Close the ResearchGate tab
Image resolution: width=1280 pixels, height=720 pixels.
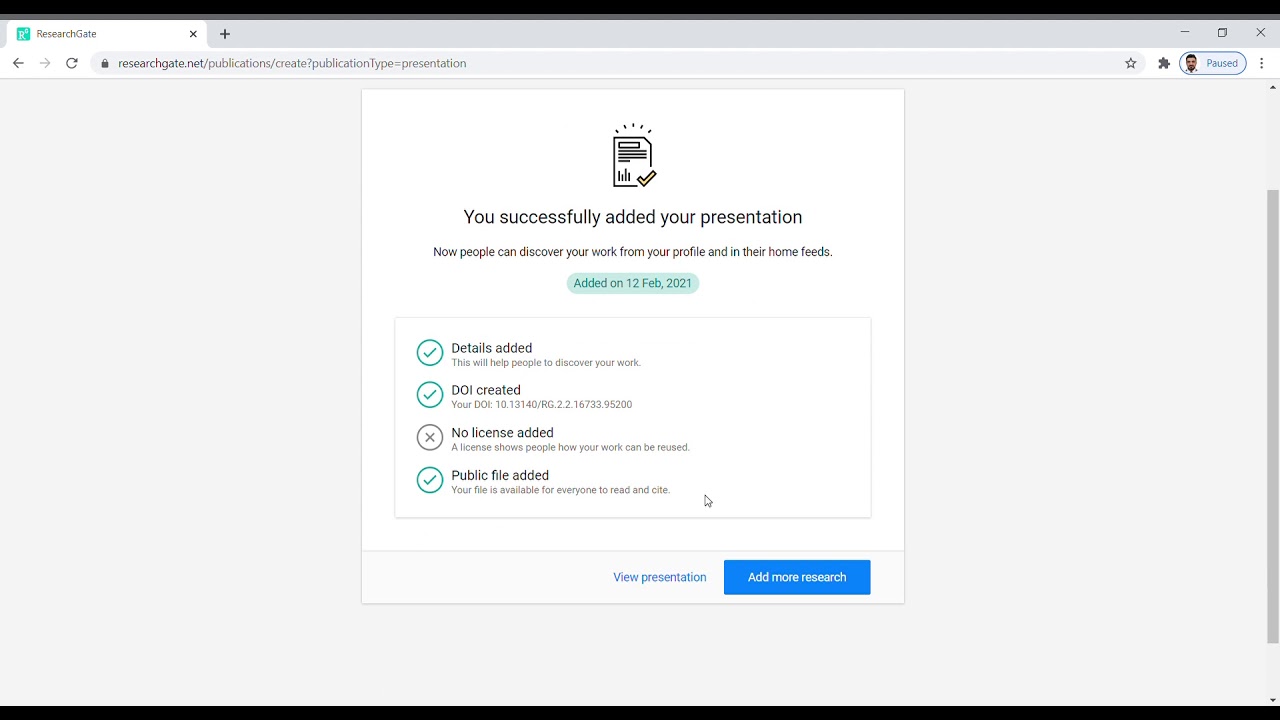pos(193,34)
